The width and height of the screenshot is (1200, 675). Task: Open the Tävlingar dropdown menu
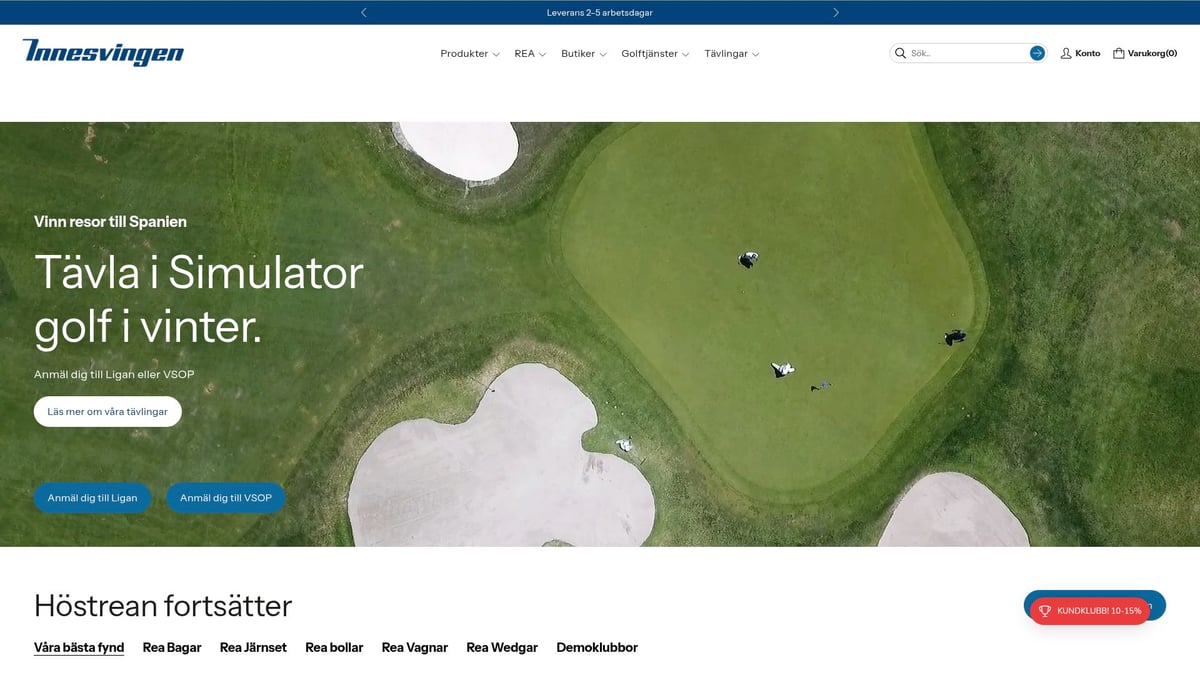coord(731,54)
